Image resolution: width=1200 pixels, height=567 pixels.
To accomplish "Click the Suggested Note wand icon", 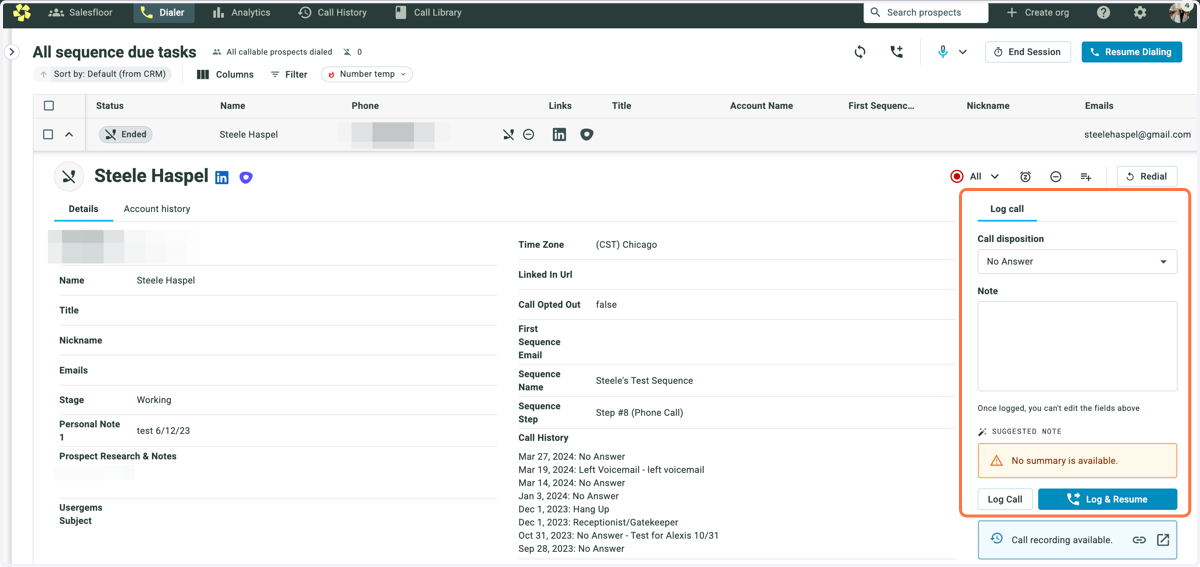I will coord(983,432).
